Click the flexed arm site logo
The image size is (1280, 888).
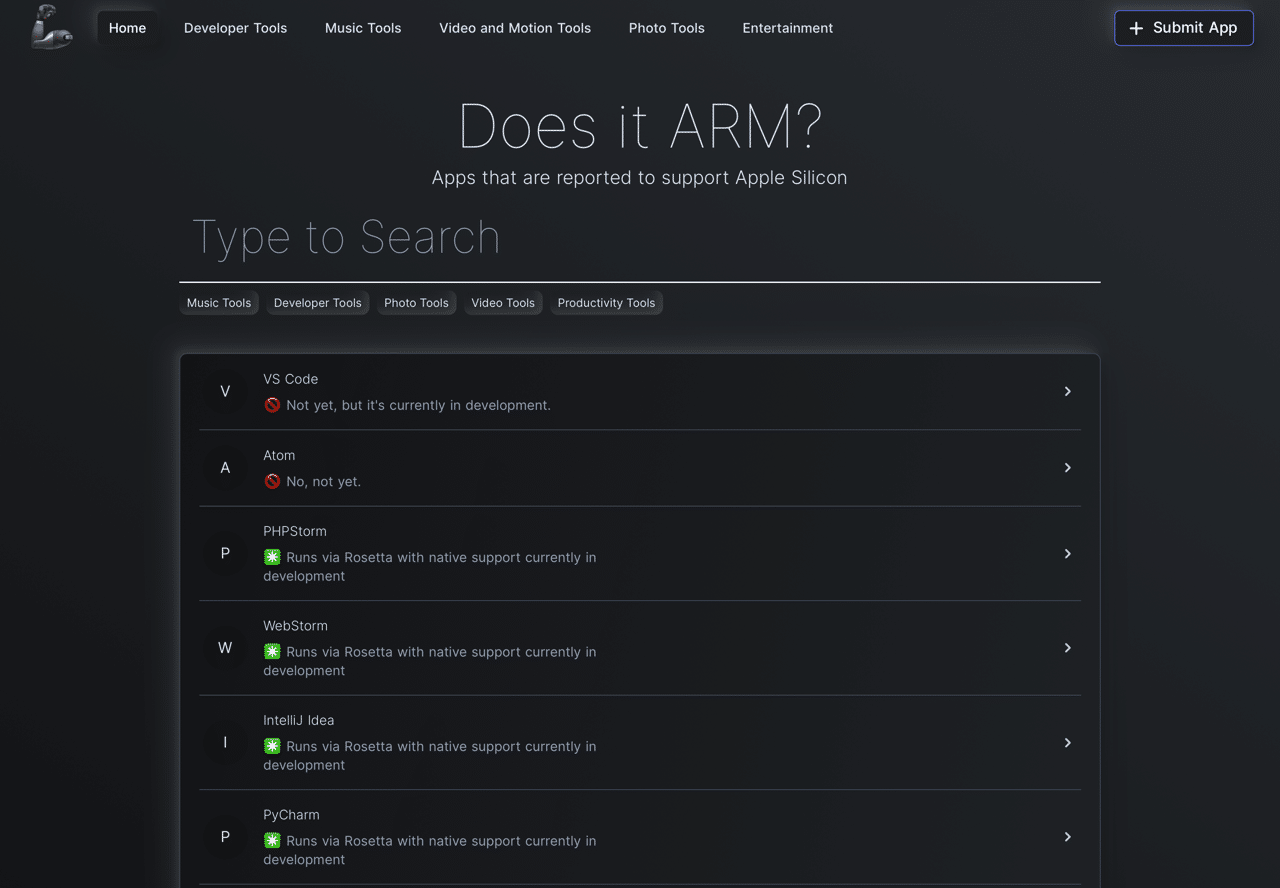50,27
